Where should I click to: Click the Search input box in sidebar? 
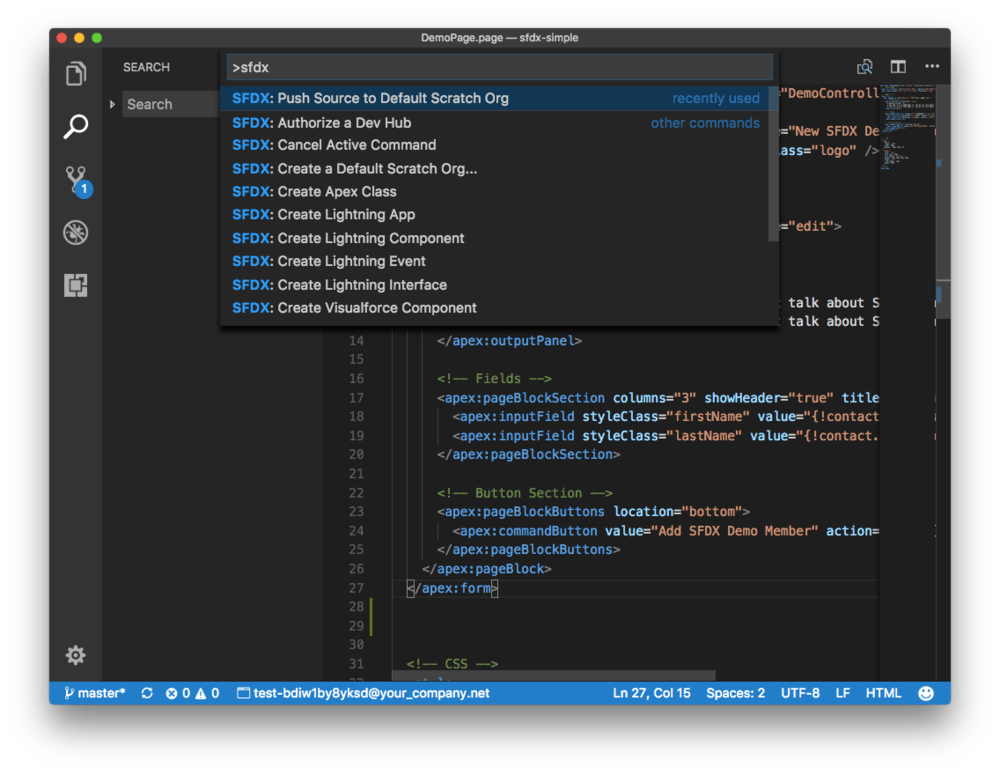[170, 104]
